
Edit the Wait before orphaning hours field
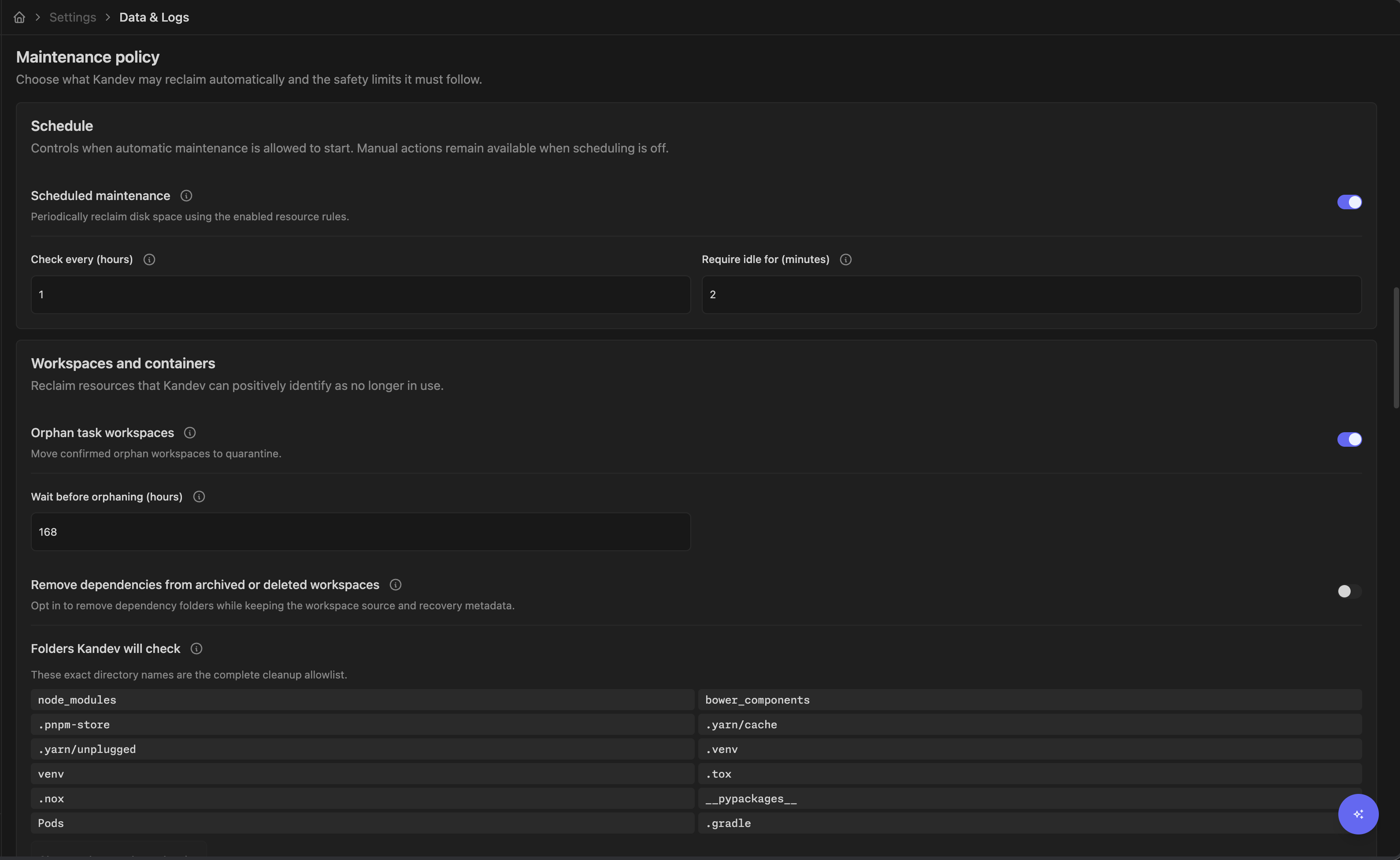tap(360, 532)
